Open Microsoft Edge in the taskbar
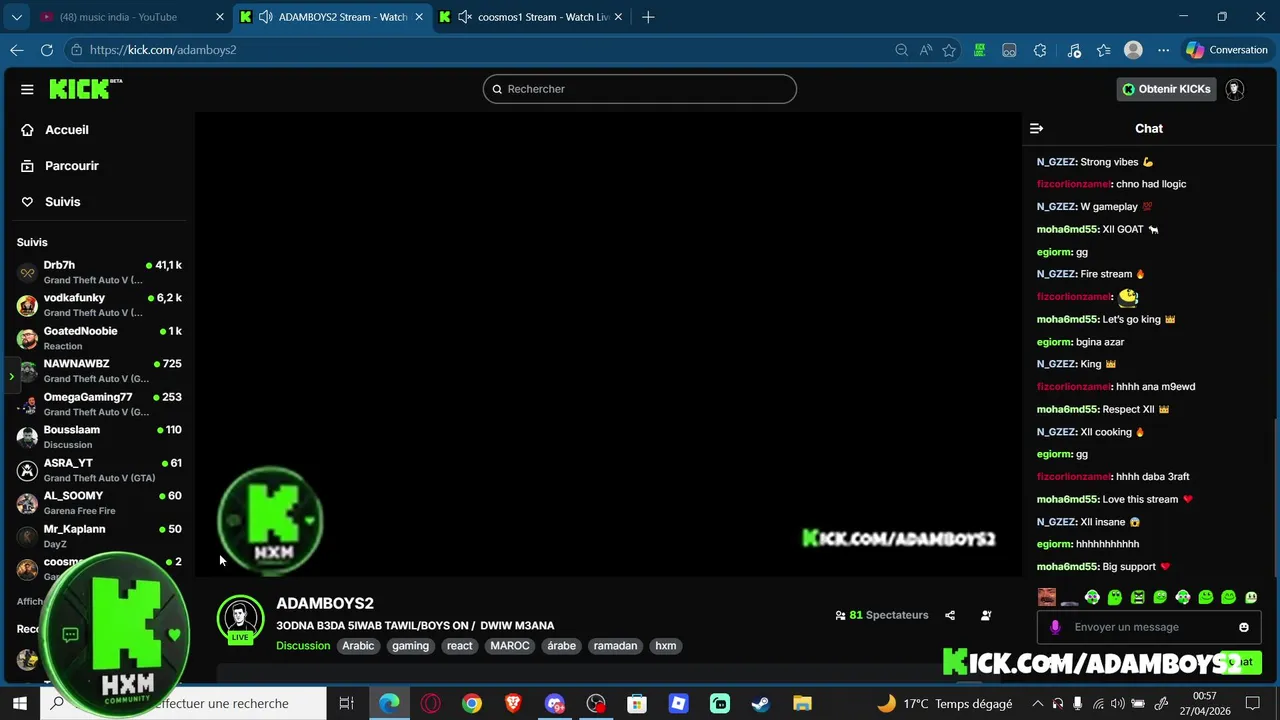 point(389,703)
